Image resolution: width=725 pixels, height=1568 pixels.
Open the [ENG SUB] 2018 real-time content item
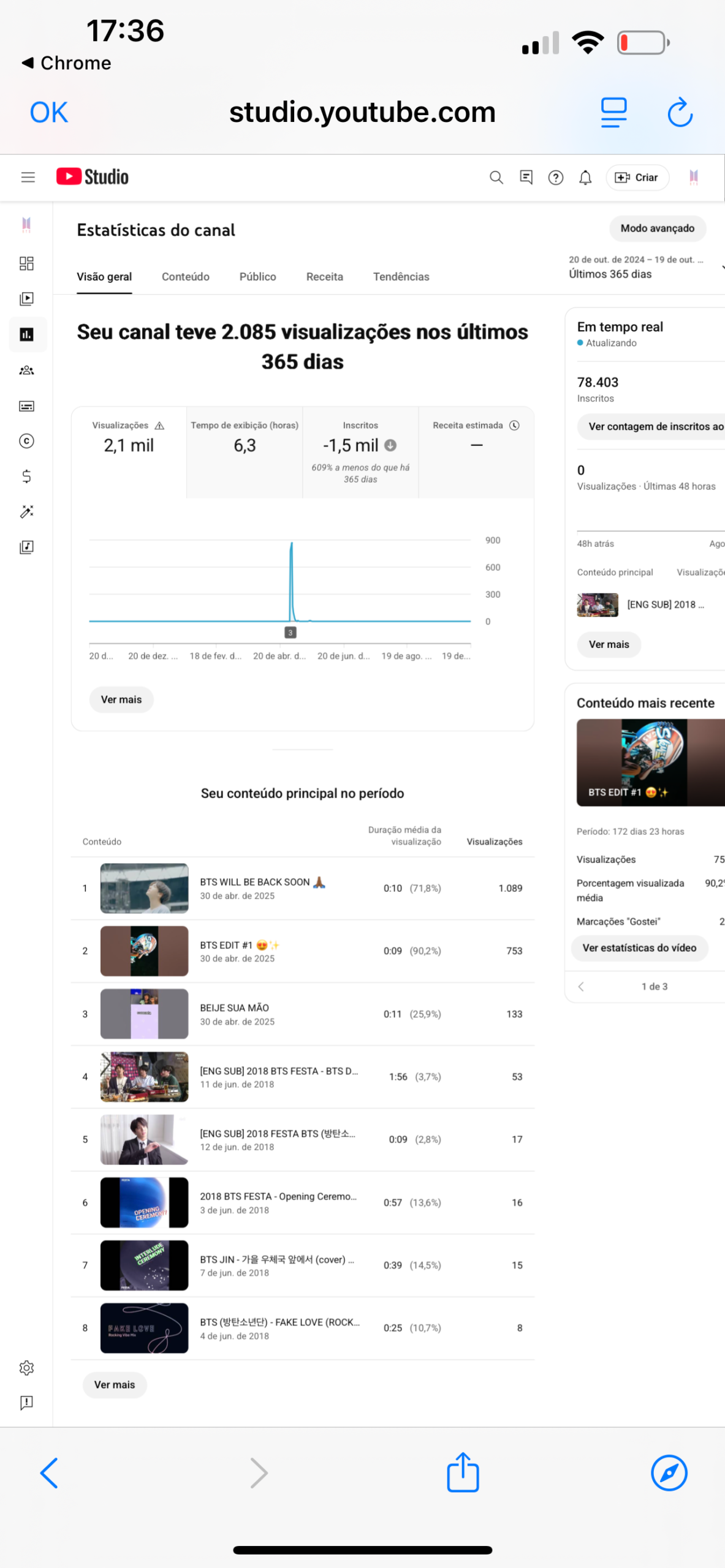pyautogui.click(x=640, y=605)
